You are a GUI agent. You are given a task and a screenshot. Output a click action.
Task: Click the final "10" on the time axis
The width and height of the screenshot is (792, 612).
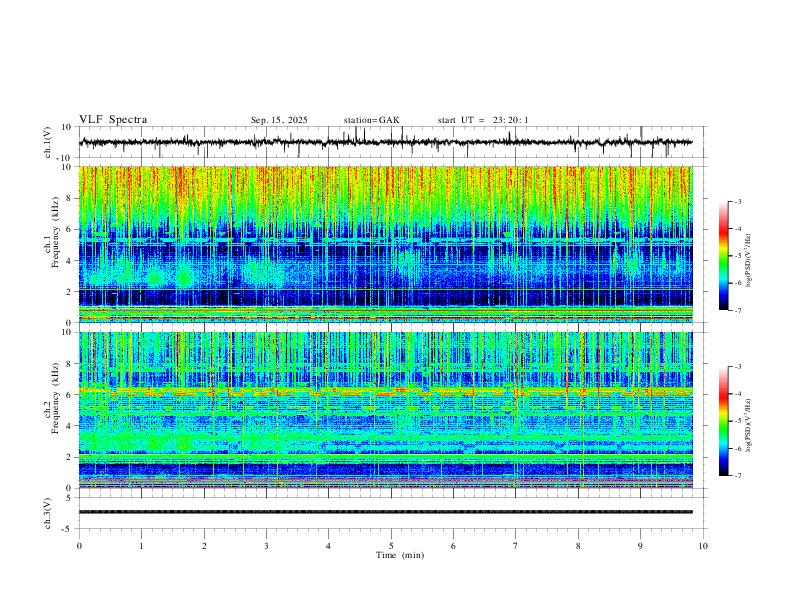(703, 546)
